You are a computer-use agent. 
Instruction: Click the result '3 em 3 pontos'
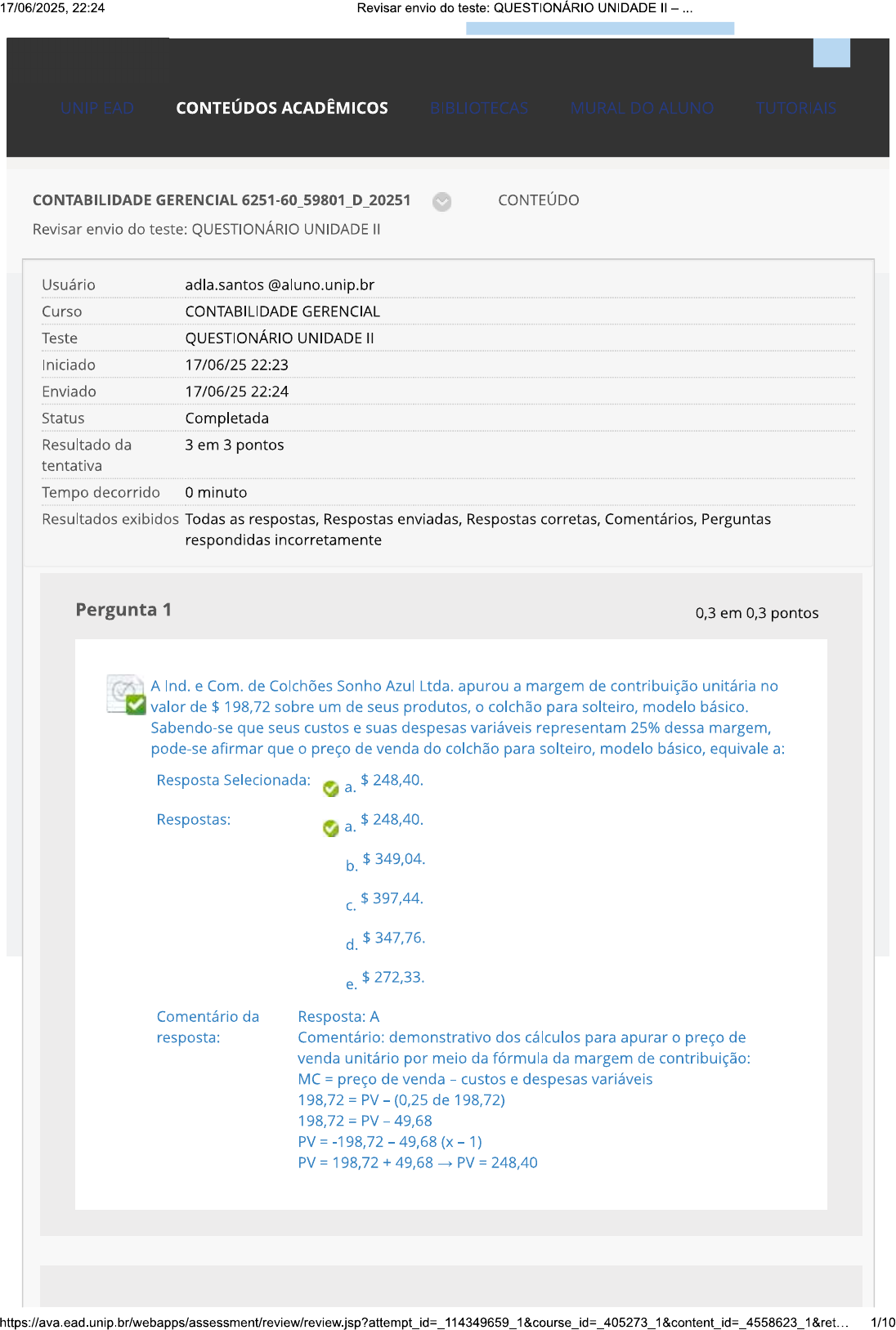(235, 445)
